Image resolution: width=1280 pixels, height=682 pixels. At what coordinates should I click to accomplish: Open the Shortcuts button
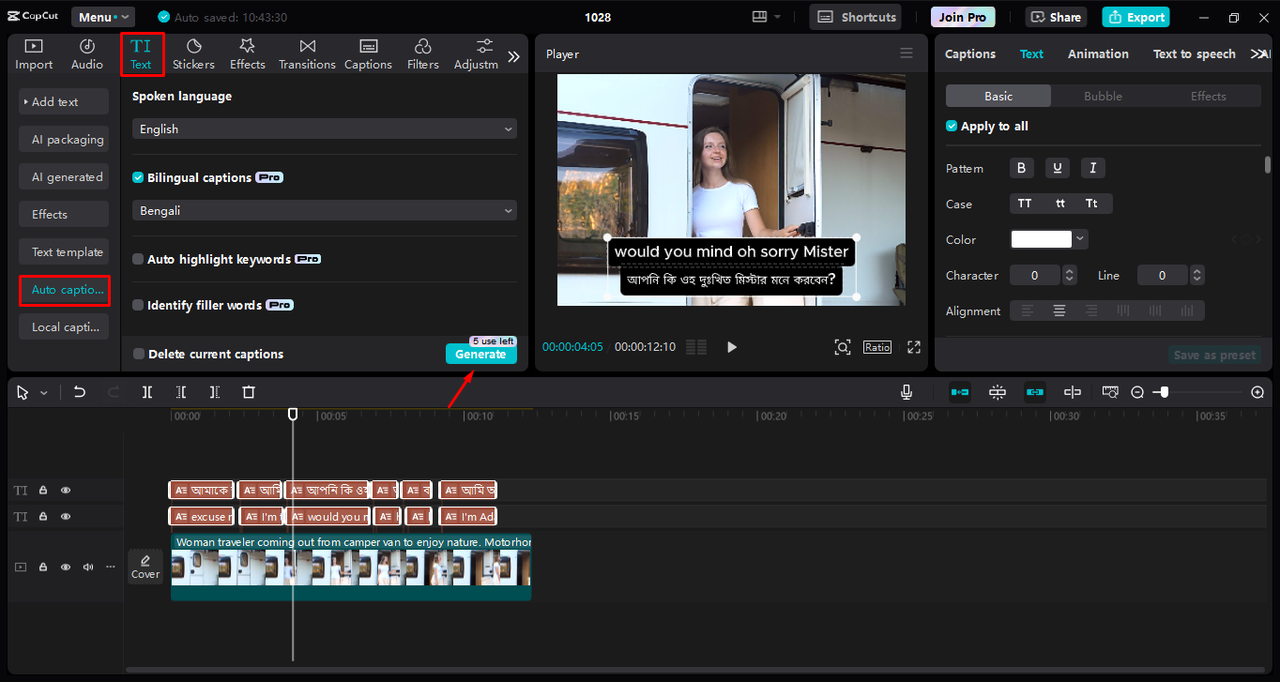click(855, 17)
